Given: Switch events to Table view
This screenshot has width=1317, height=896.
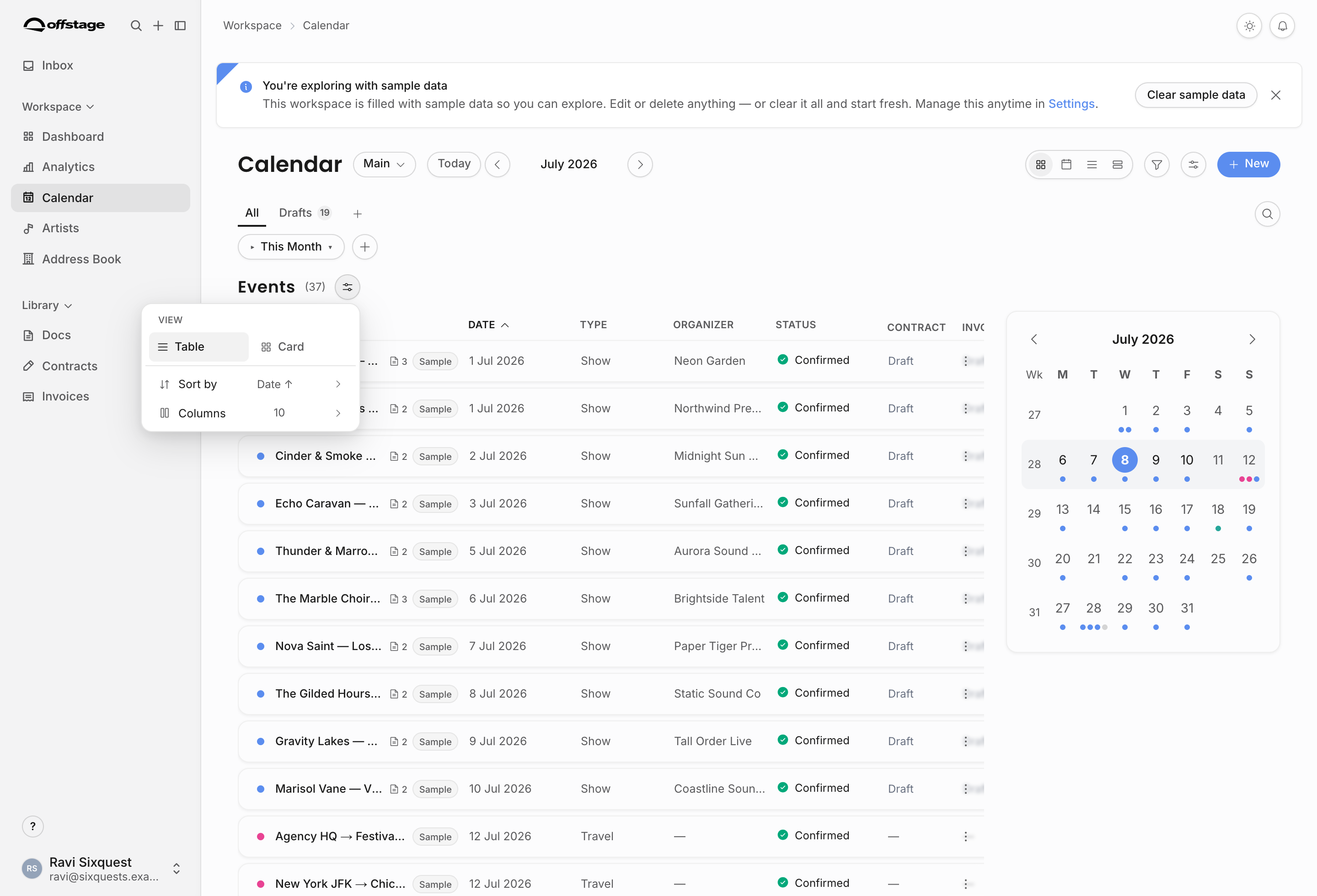Looking at the screenshot, I should click(x=198, y=347).
